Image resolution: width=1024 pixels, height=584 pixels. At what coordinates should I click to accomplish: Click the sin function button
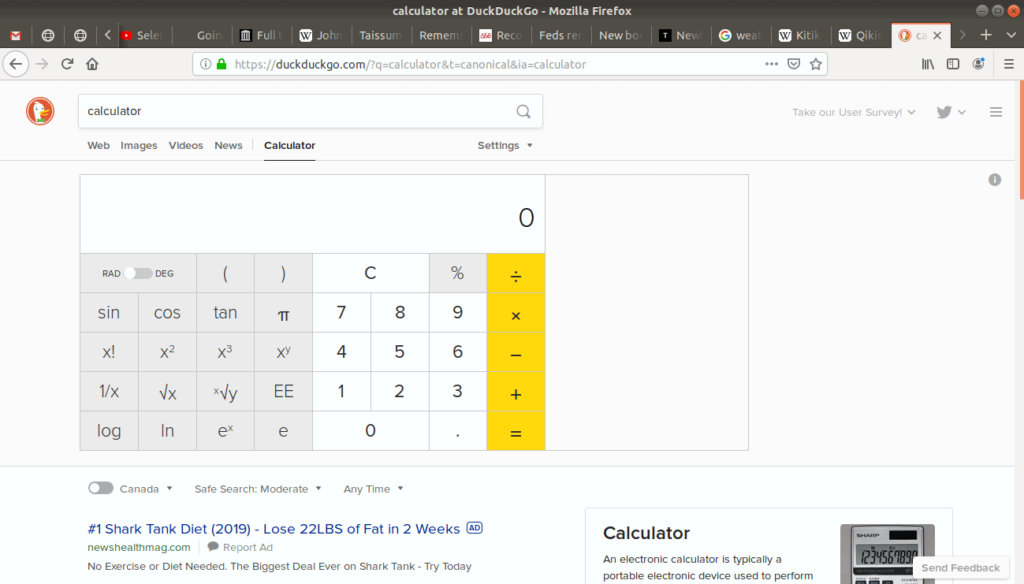pos(109,313)
